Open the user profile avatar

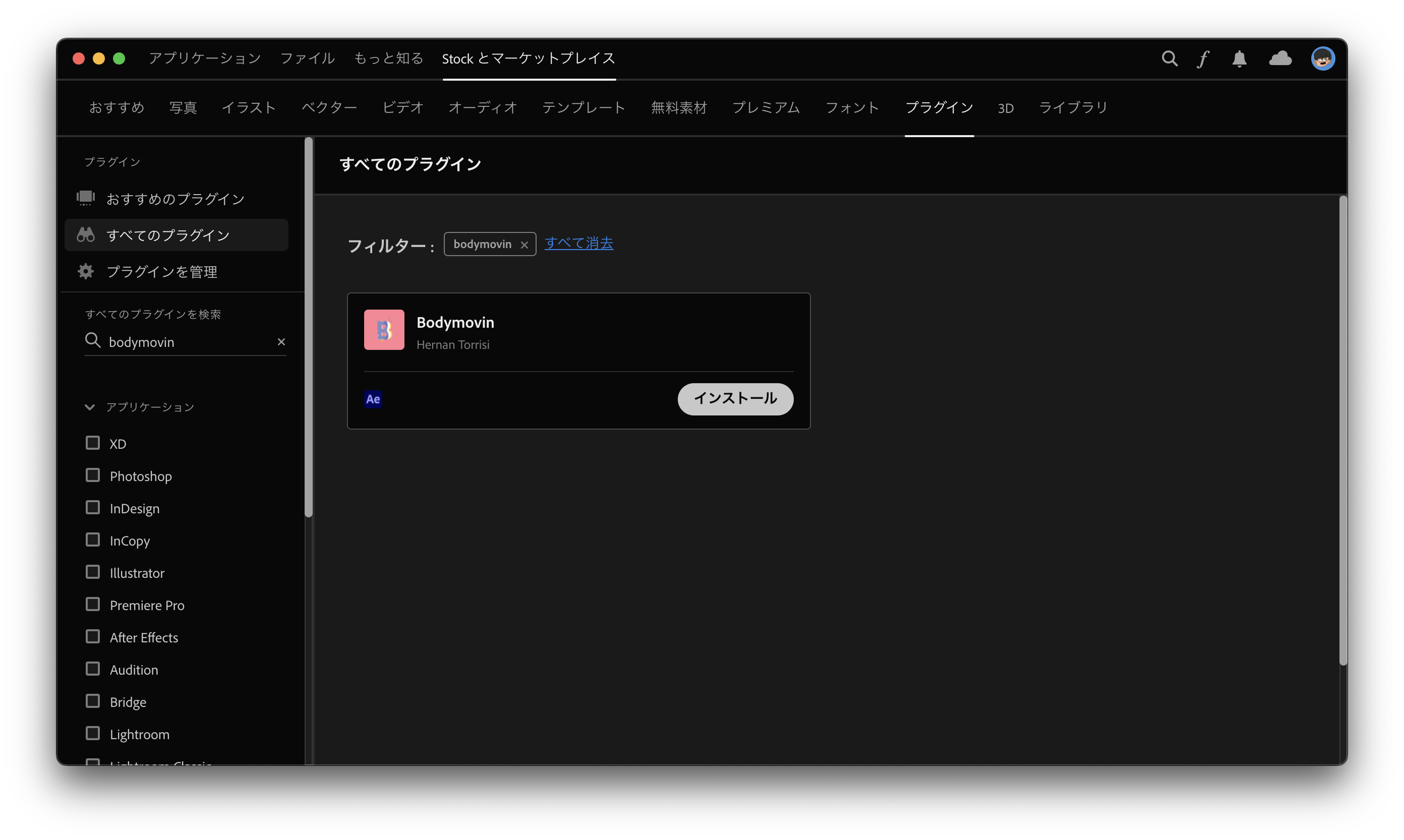click(1322, 58)
